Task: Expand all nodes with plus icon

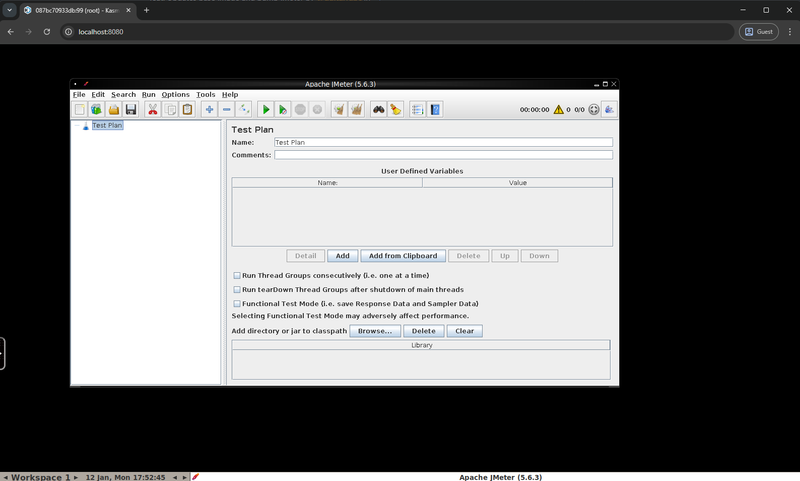Action: (209, 109)
